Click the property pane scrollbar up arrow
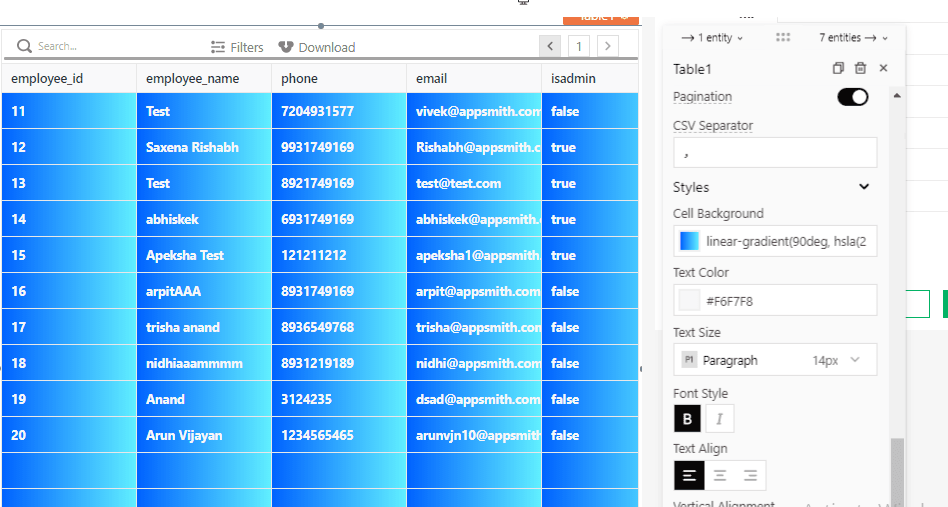The width and height of the screenshot is (948, 507). click(897, 95)
